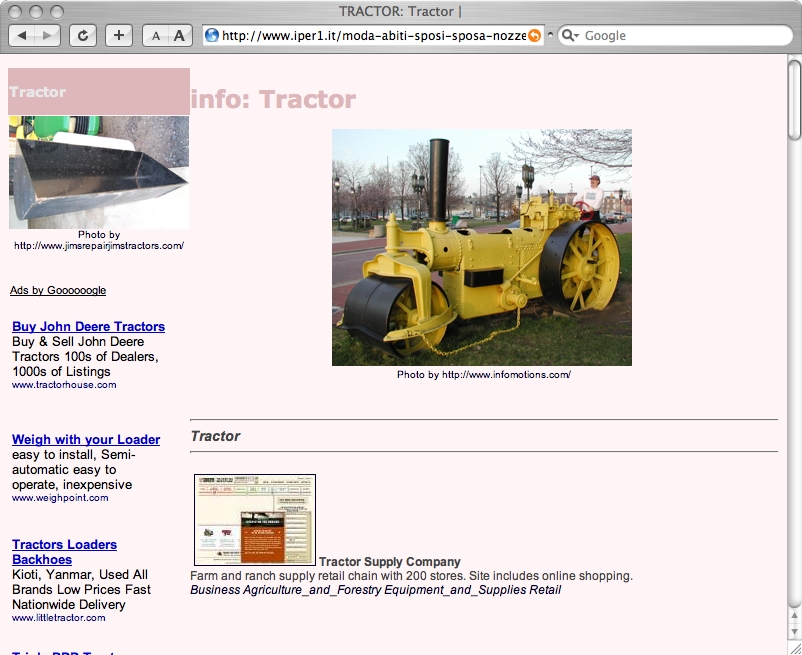Type in the Google search field

click(680, 36)
